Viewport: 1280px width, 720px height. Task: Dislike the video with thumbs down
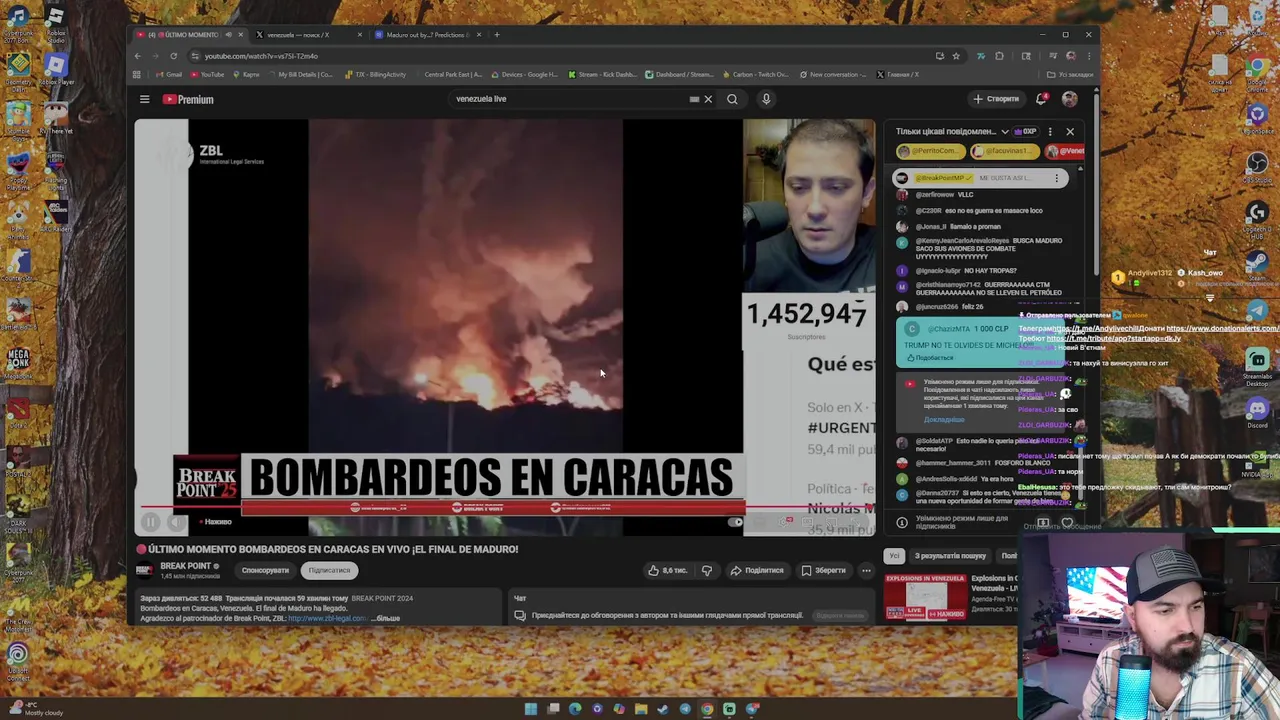(x=707, y=570)
